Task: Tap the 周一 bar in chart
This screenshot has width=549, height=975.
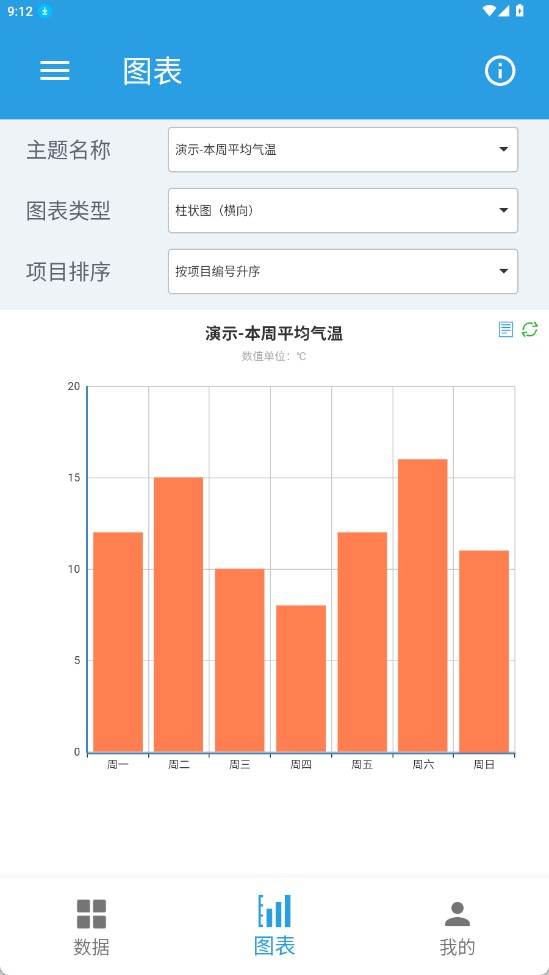Action: pos(118,642)
